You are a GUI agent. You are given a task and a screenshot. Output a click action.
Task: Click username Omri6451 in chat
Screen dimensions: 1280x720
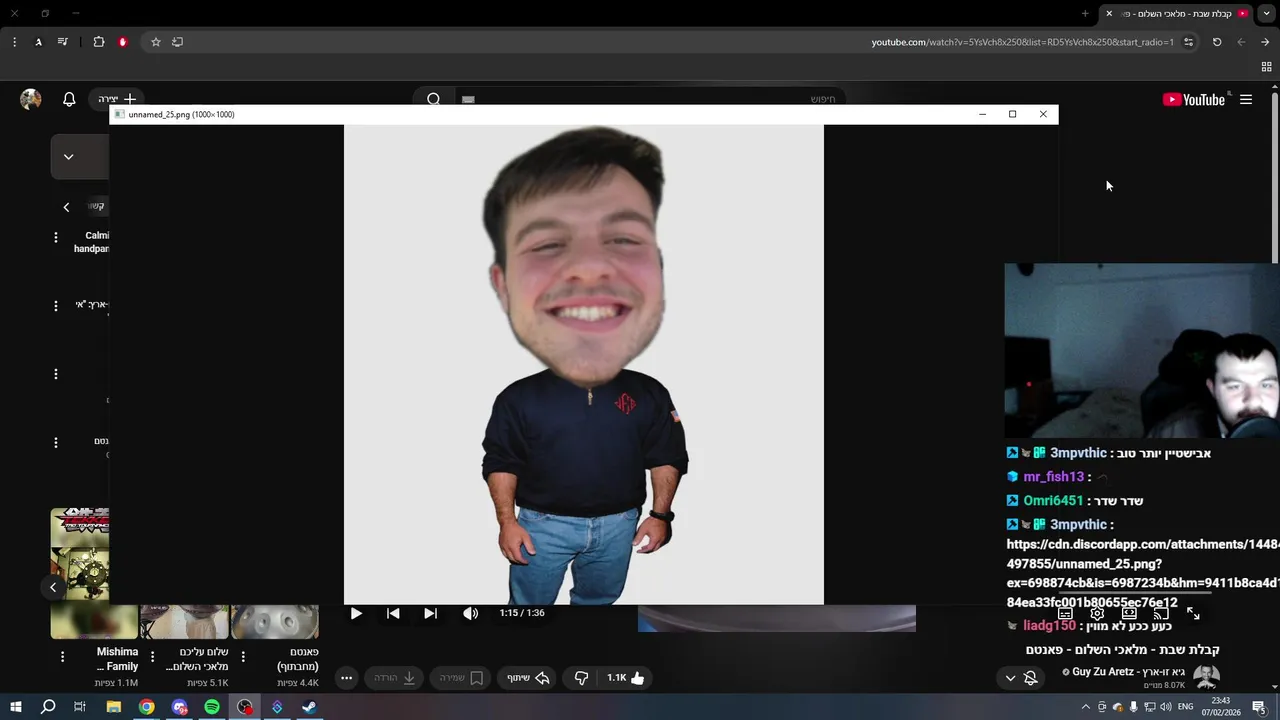[x=1053, y=500]
